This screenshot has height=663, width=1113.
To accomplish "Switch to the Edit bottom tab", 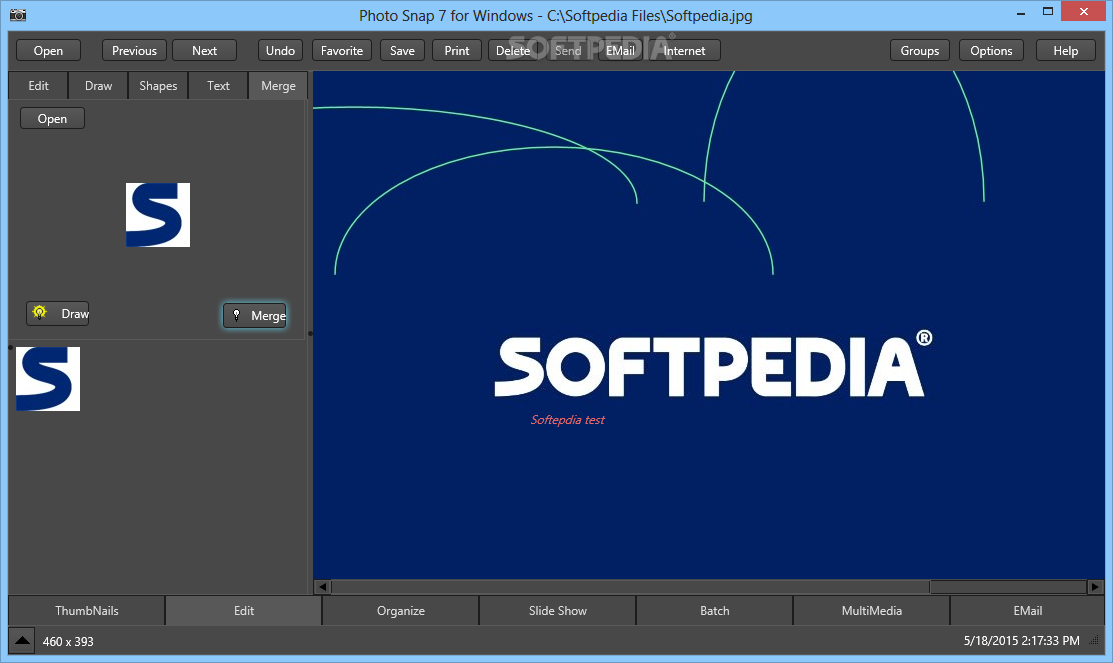I will pyautogui.click(x=243, y=610).
